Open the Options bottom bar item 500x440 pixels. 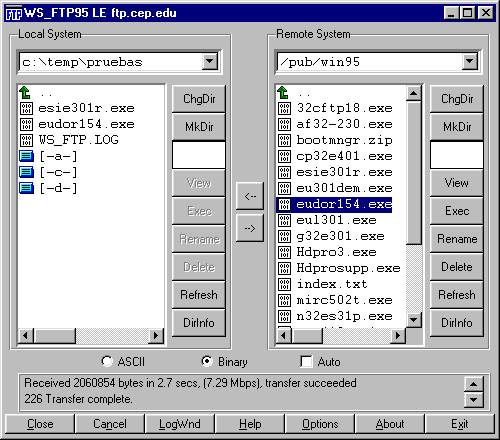pyautogui.click(x=320, y=424)
